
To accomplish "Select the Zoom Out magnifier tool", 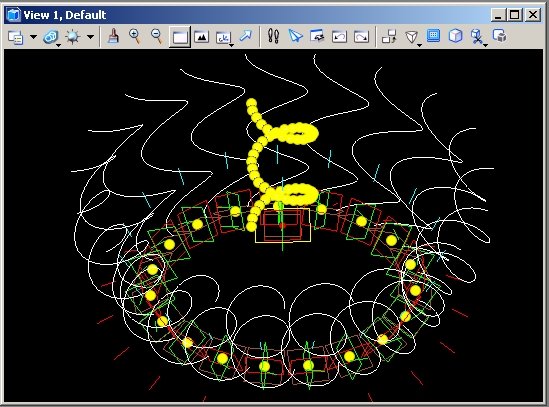I will 157,36.
